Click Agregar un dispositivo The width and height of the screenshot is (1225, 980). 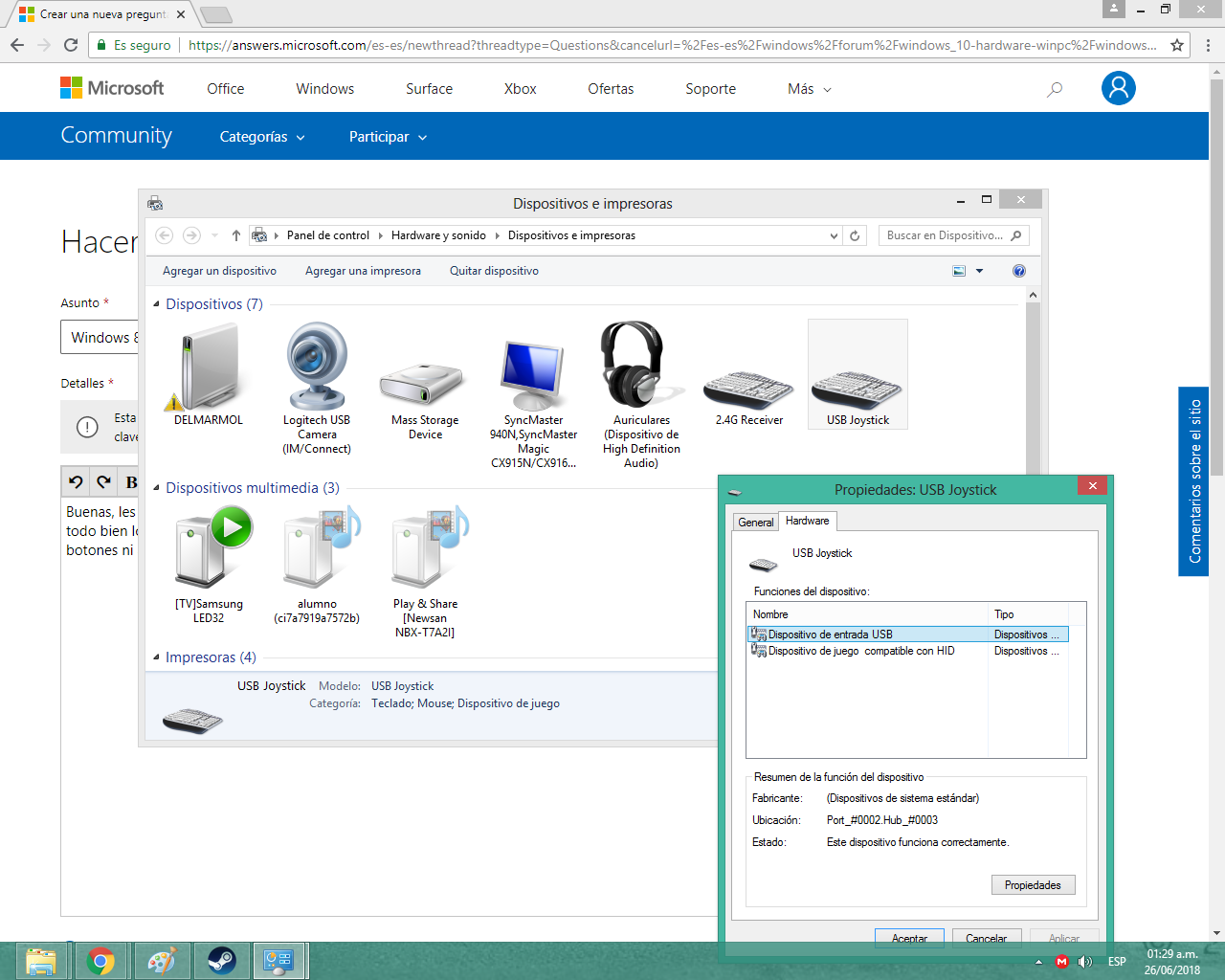coord(219,271)
